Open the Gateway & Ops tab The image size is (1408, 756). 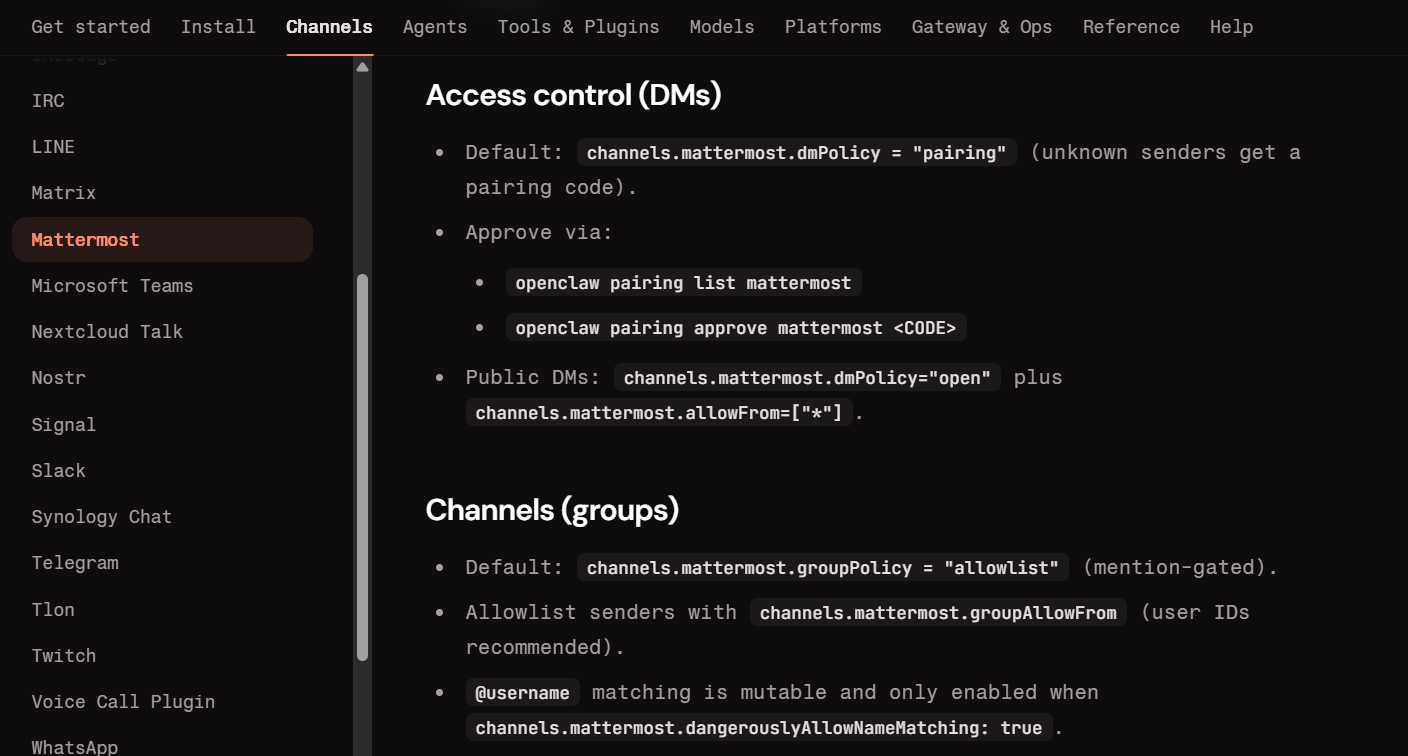(982, 27)
